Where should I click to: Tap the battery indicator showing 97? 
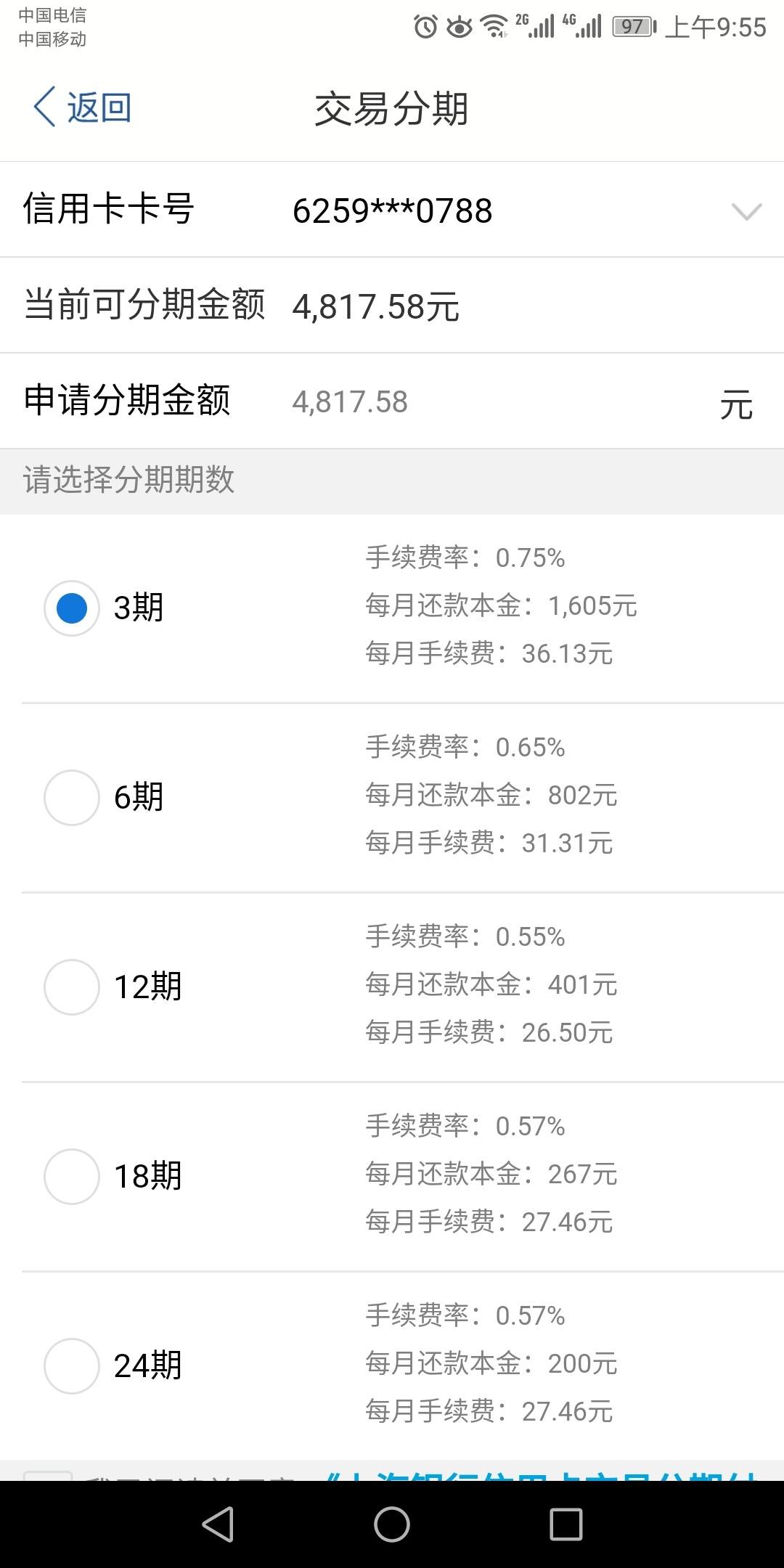pos(634,27)
